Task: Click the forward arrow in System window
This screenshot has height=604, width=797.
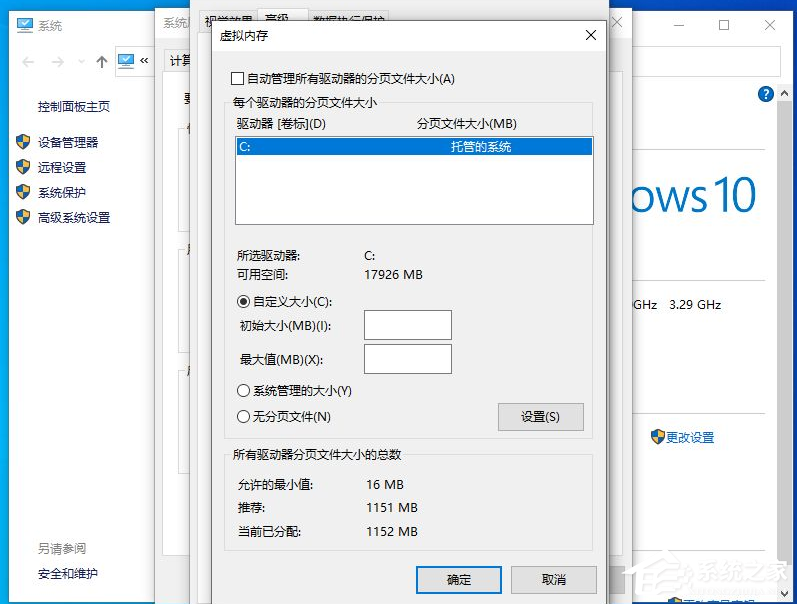Action: click(58, 62)
